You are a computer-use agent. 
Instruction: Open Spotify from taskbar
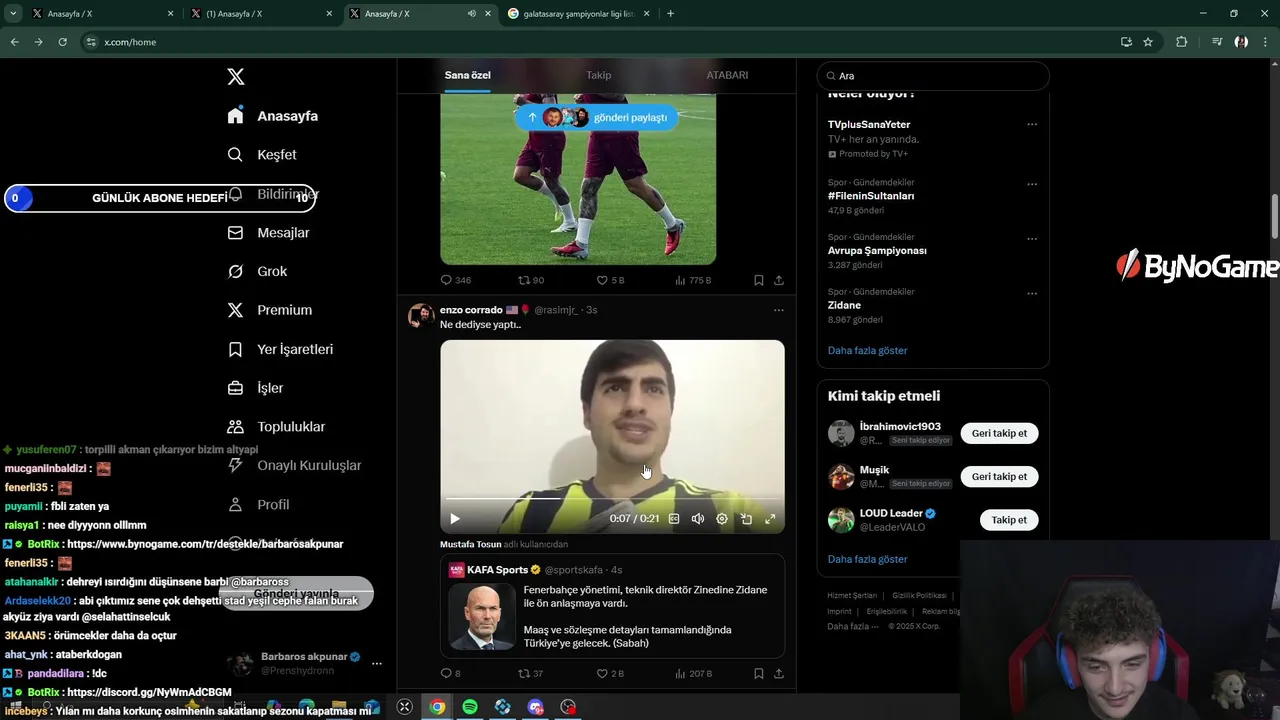point(470,707)
